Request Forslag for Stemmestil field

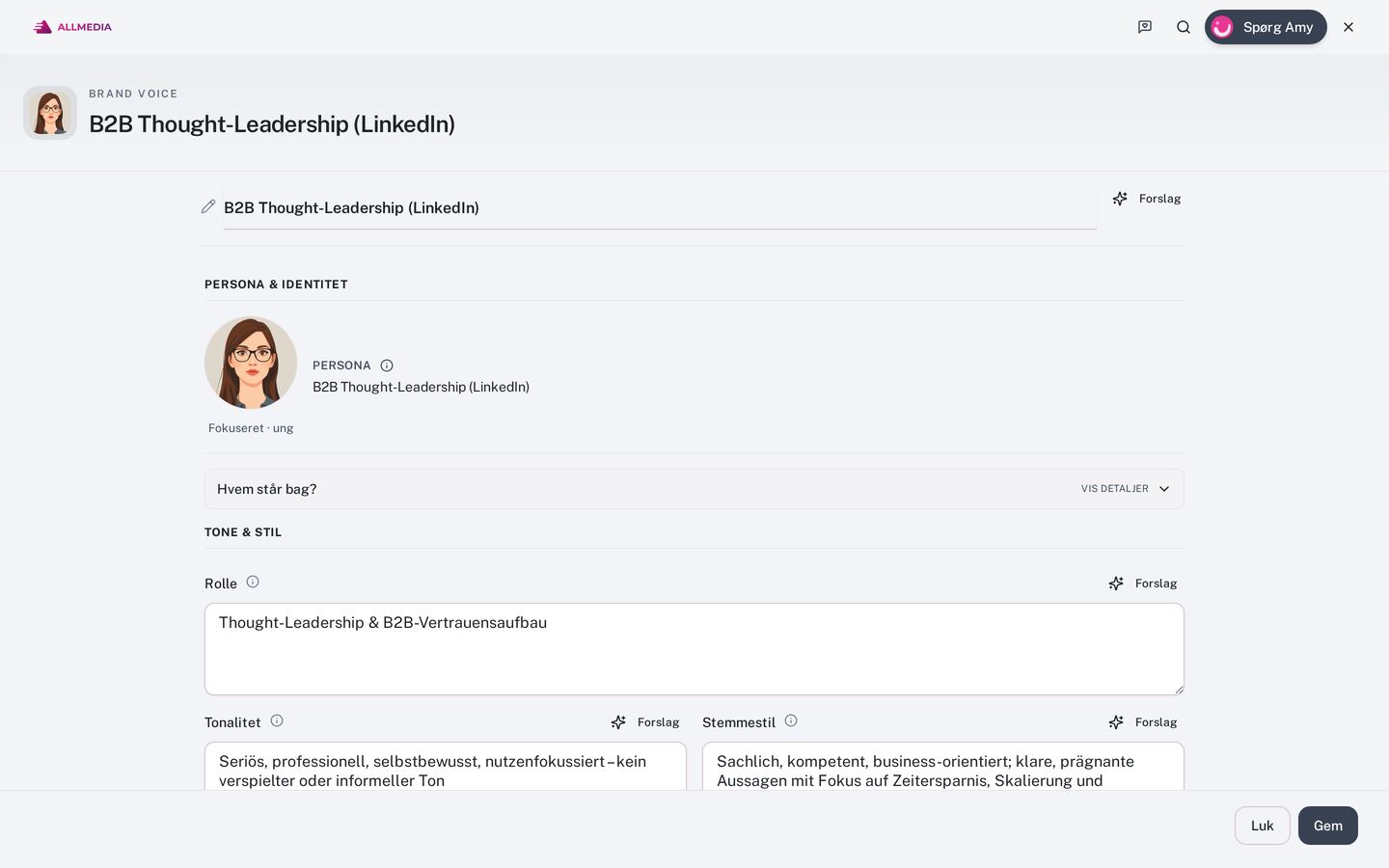click(1143, 722)
